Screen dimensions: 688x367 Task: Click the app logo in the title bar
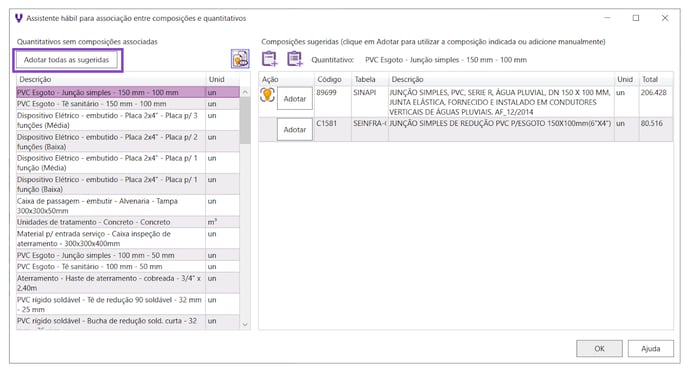18,18
